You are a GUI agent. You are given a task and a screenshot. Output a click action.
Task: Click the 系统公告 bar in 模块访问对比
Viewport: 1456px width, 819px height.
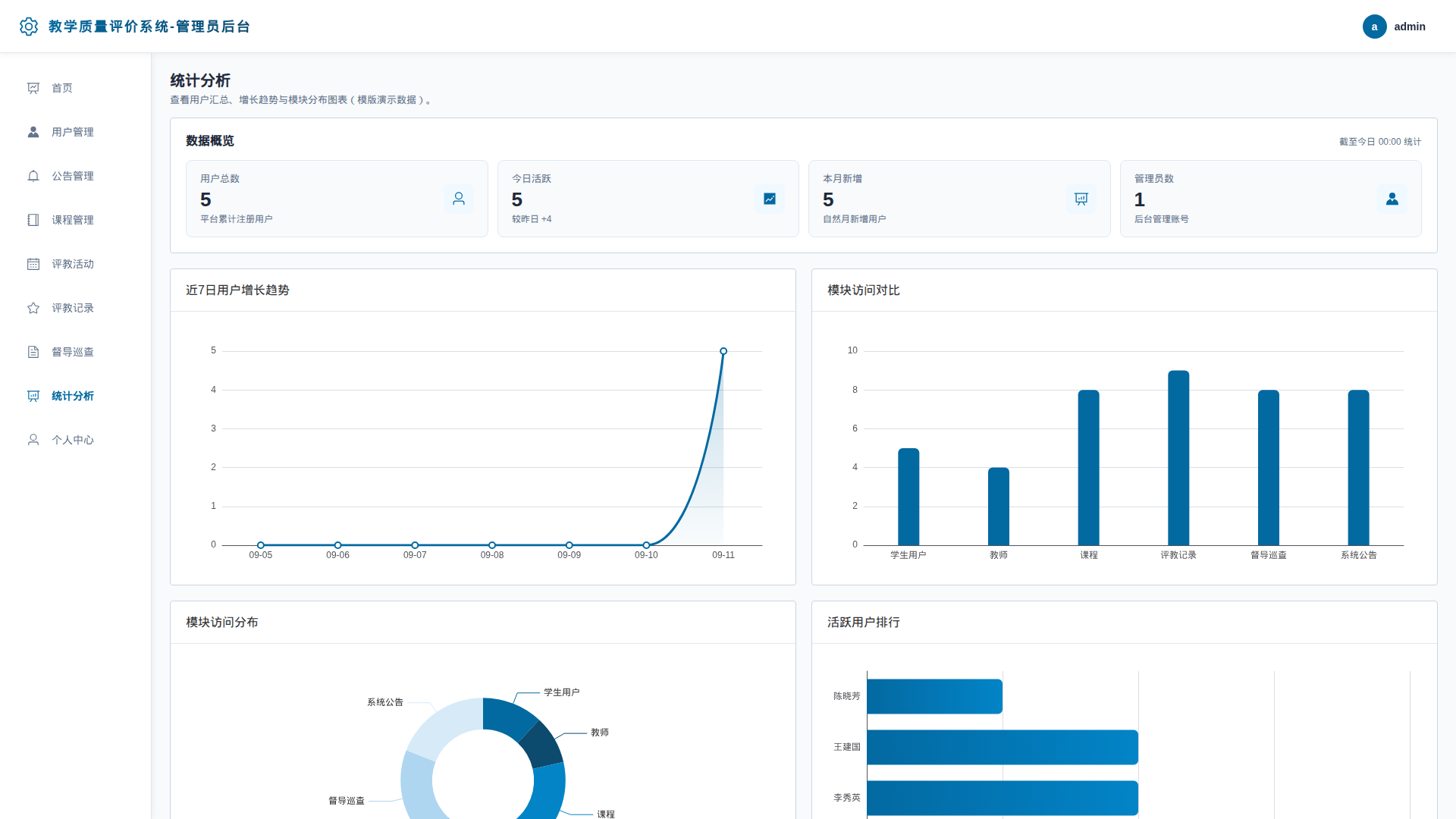[1359, 468]
